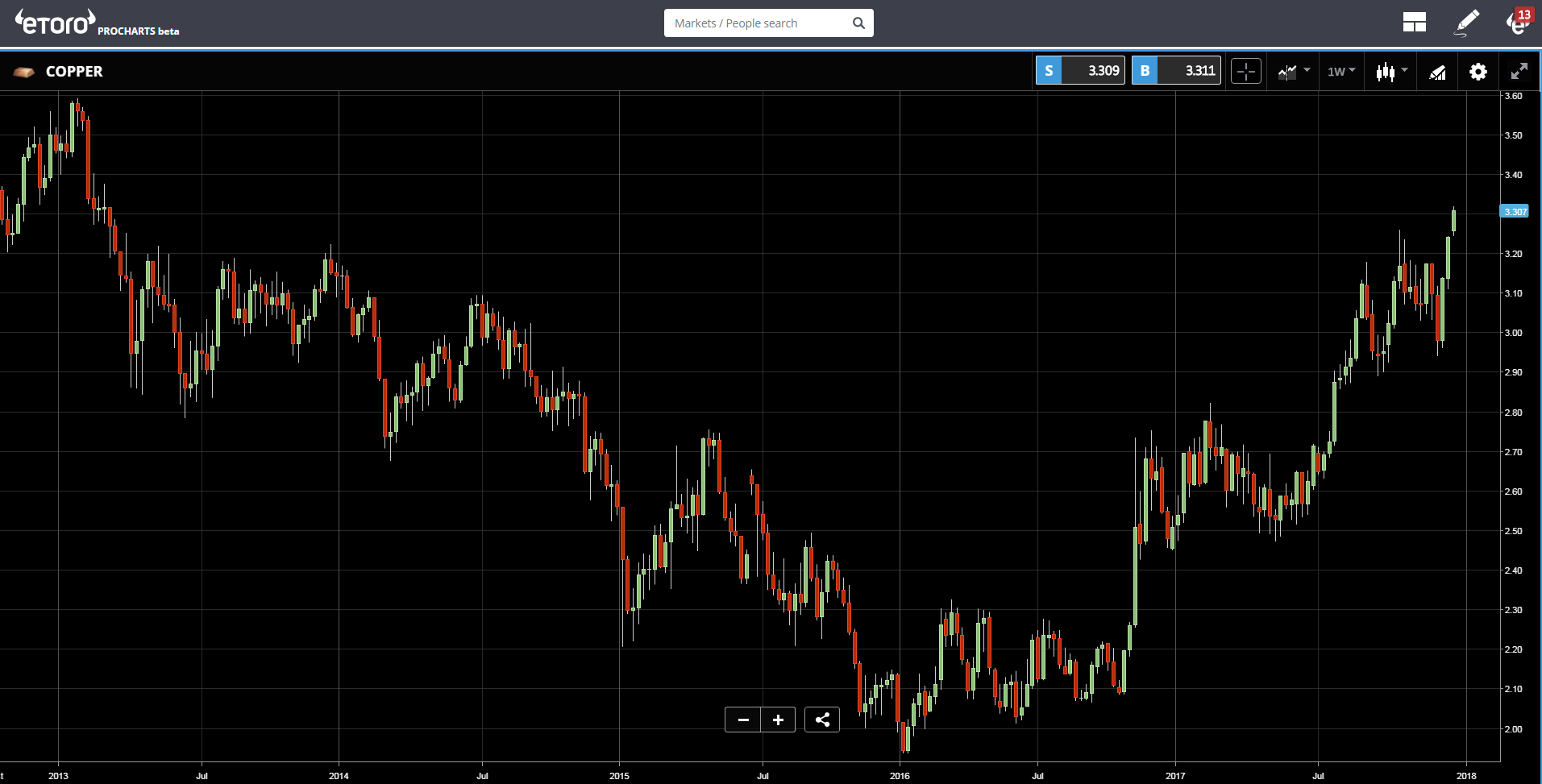The image size is (1542, 784).
Task: Zoom in chart with plus button
Action: pyautogui.click(x=778, y=720)
